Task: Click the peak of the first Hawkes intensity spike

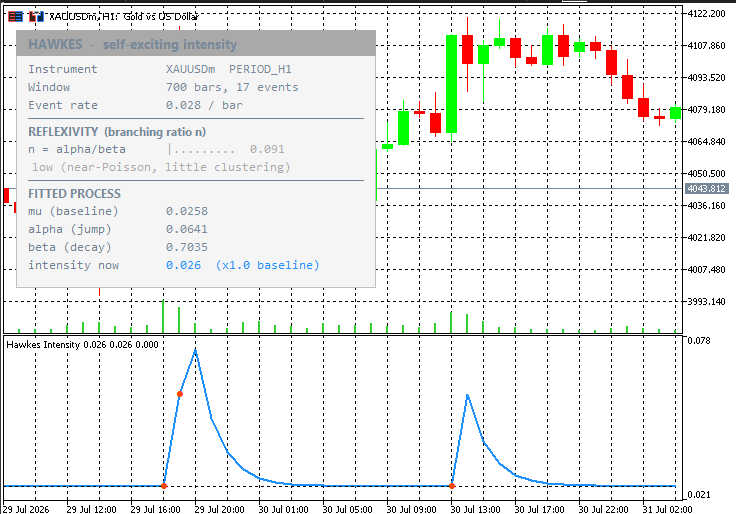Action: click(x=195, y=350)
